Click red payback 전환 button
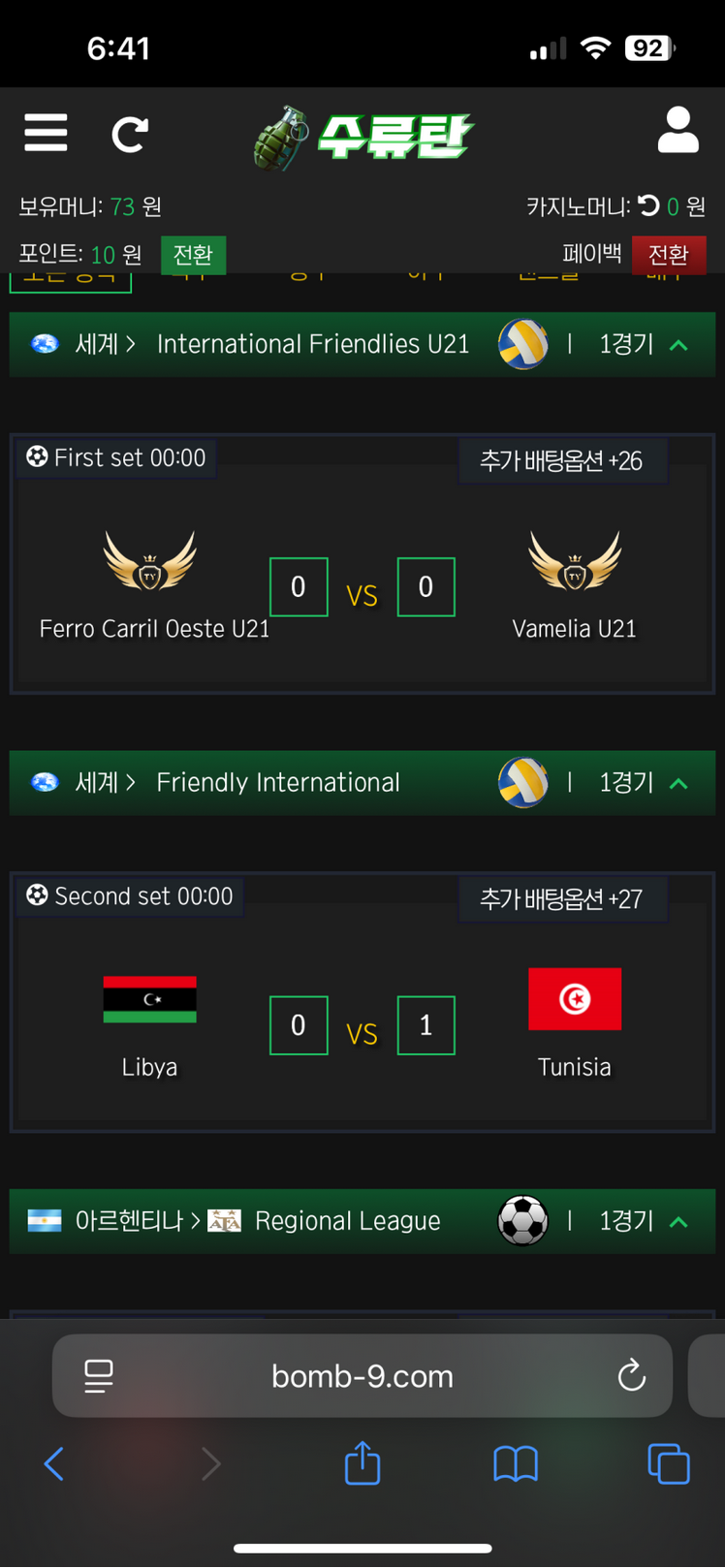Viewport: 725px width, 1568px height. [x=669, y=255]
